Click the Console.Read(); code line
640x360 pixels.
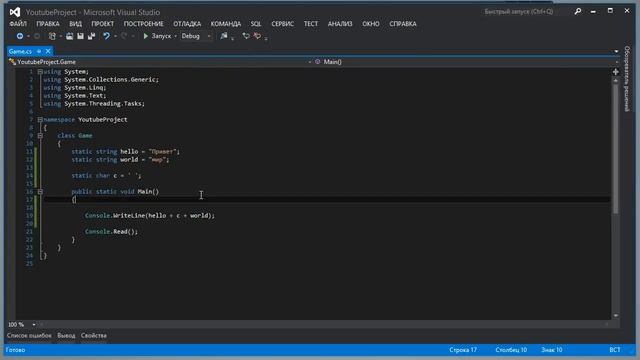tap(111, 231)
